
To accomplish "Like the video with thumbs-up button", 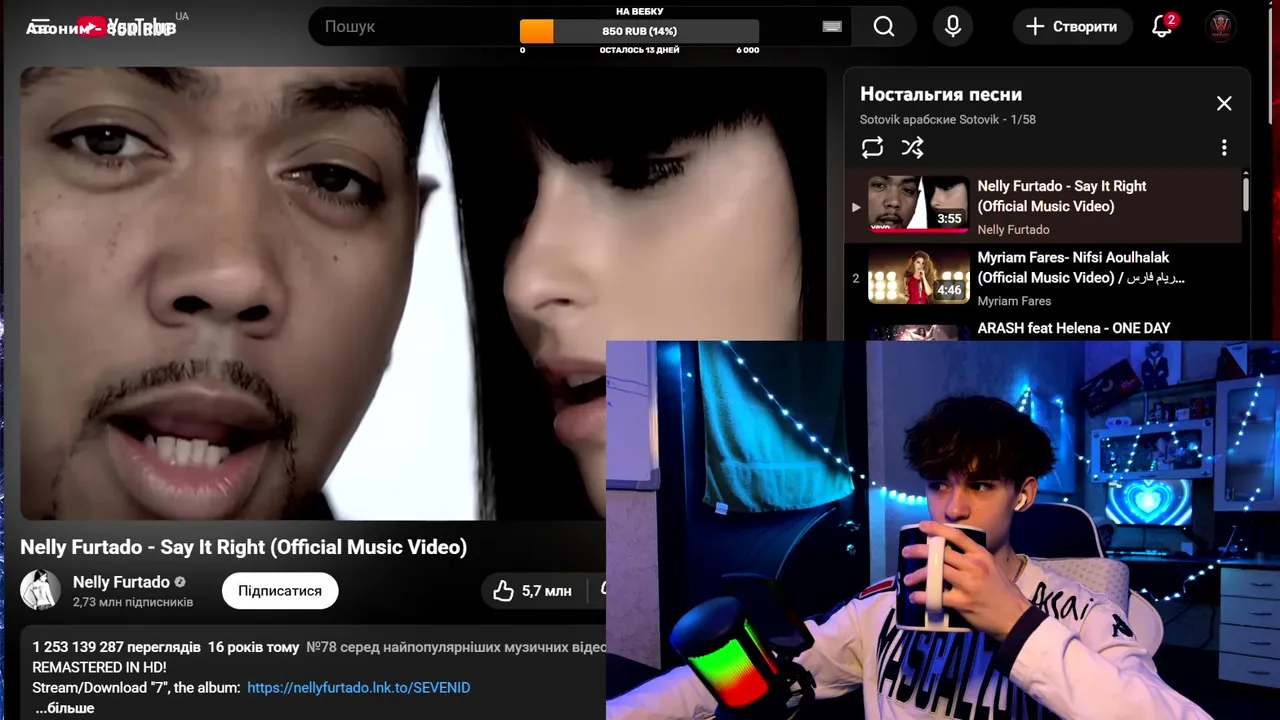I will coord(533,591).
